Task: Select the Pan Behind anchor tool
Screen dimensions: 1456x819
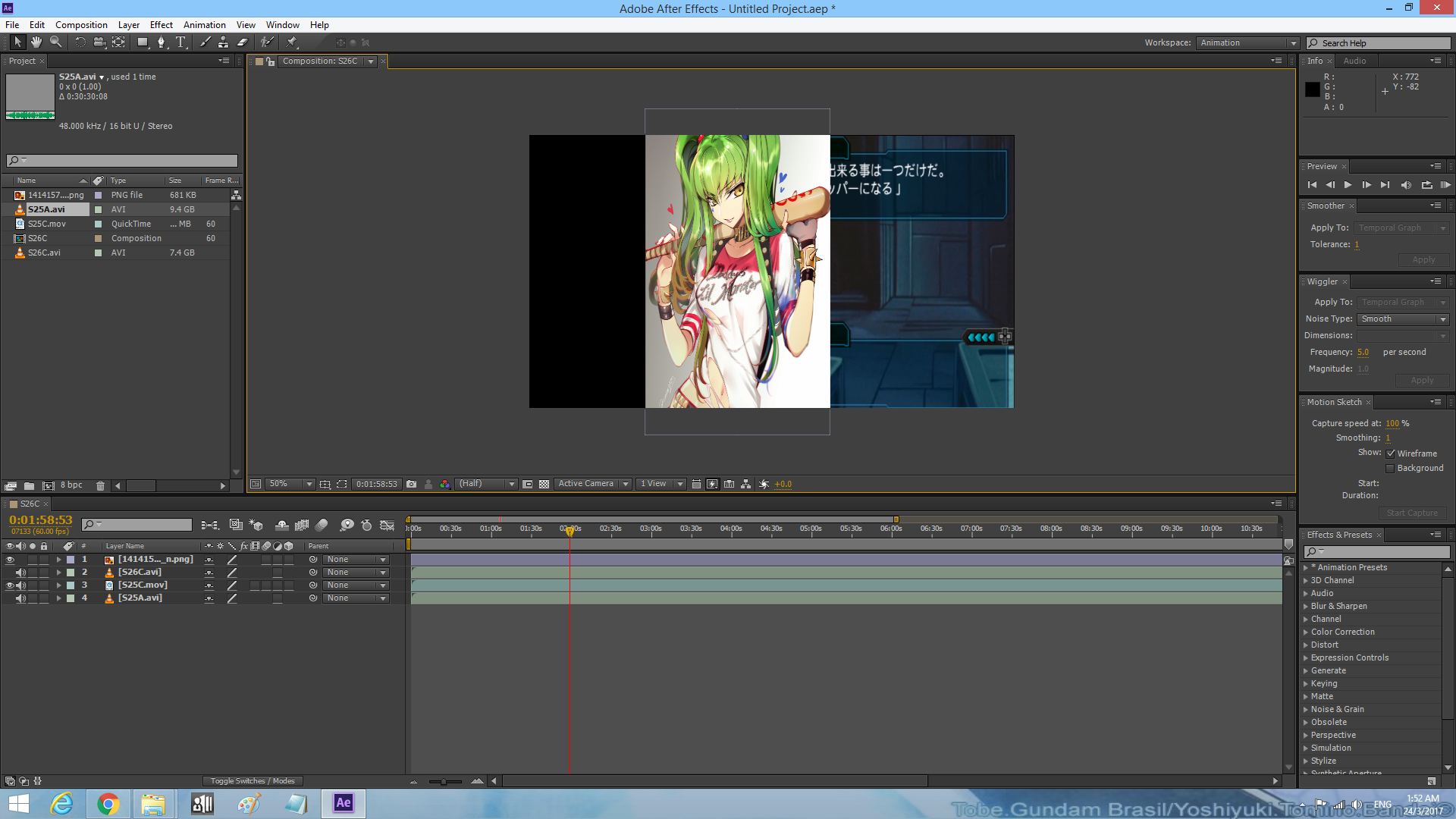Action: tap(119, 42)
